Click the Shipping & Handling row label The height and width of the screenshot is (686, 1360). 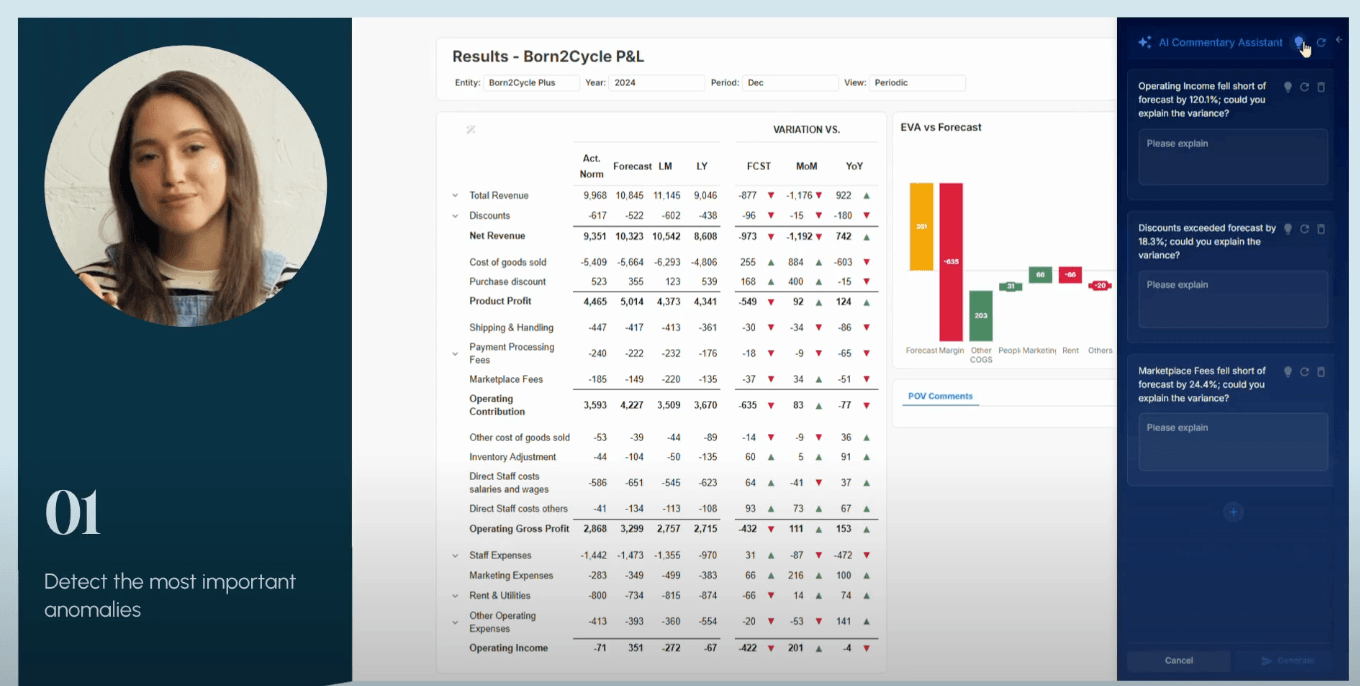509,328
